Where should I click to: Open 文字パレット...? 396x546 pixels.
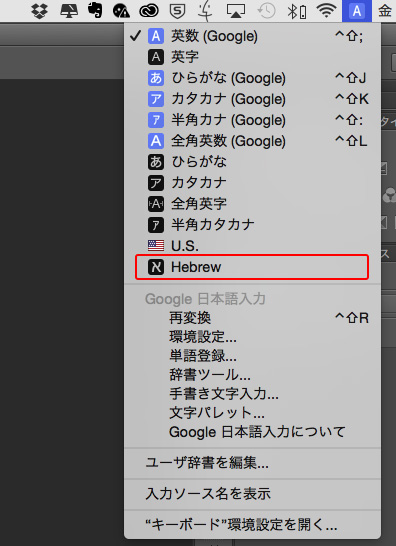click(x=252, y=413)
